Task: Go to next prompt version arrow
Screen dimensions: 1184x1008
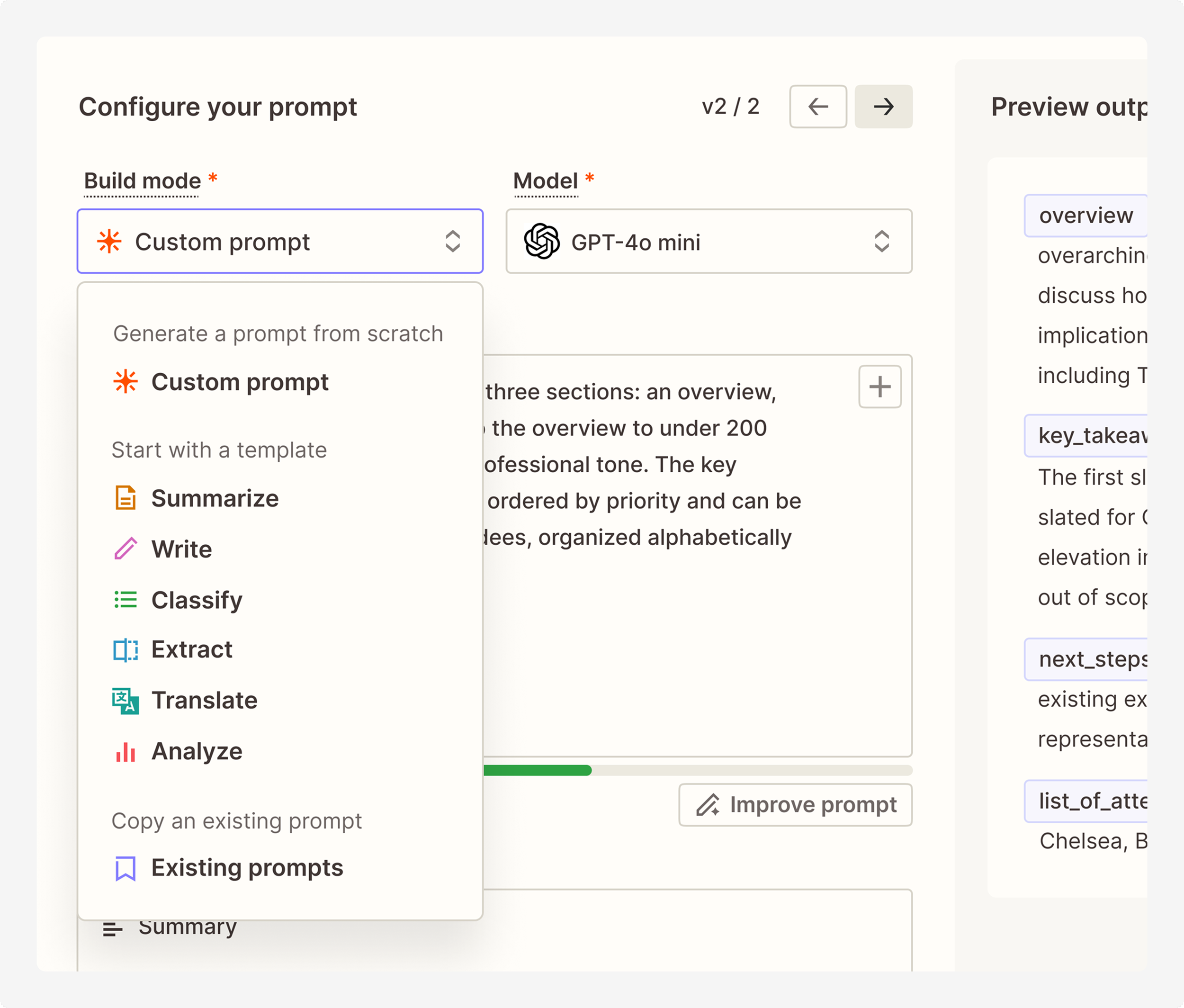Action: (x=883, y=107)
